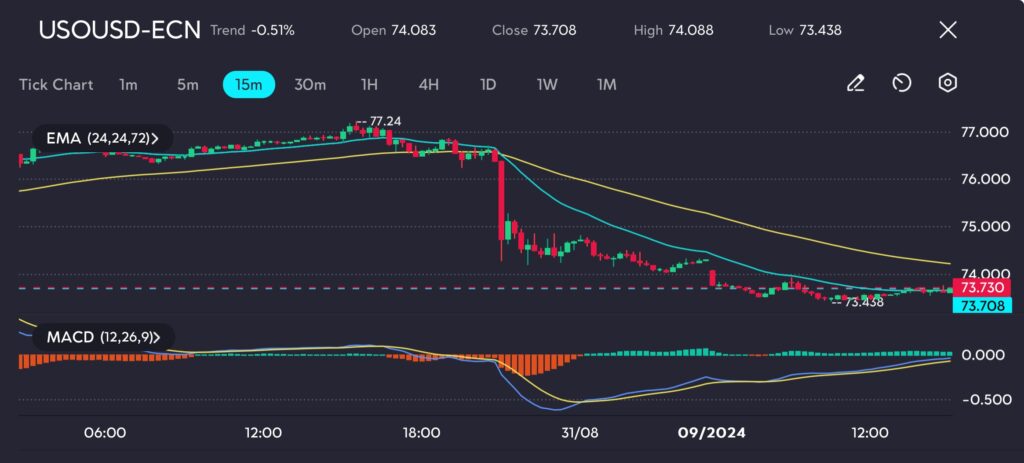Click the 77.24 high price marker
Viewport: 1024px width, 463px height.
click(x=385, y=121)
